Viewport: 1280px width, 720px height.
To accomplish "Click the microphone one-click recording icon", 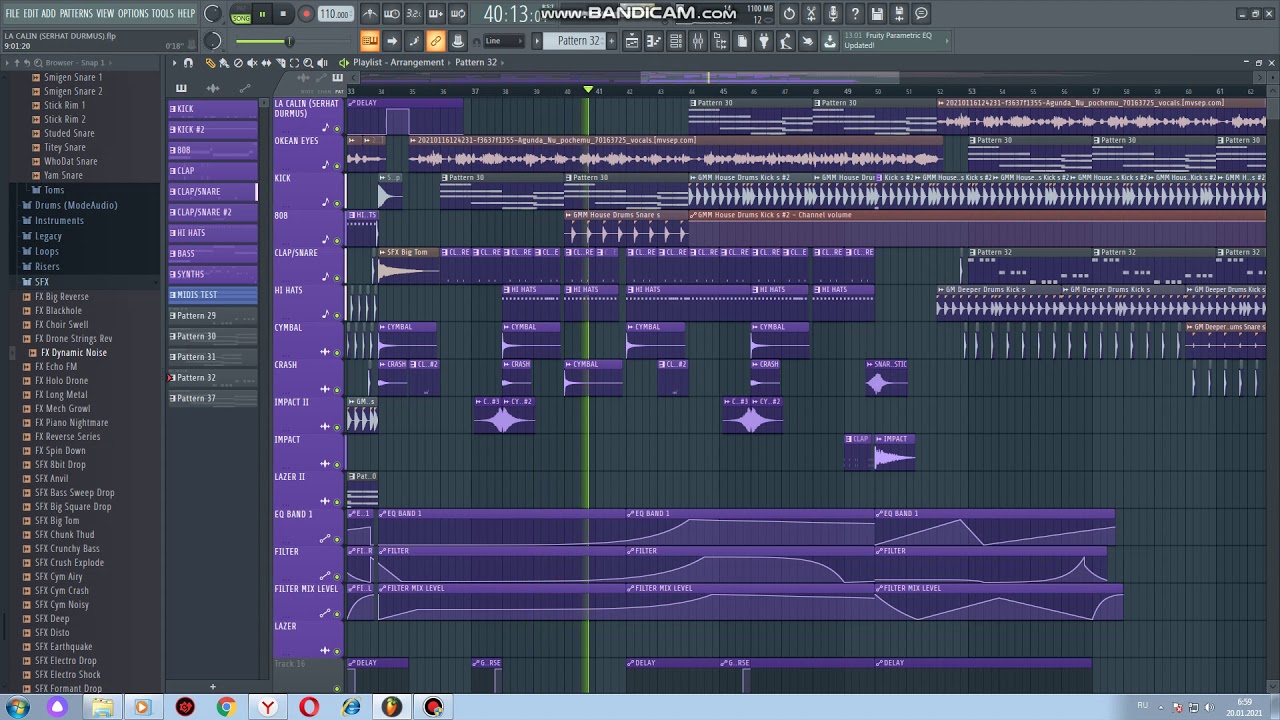I will [x=833, y=13].
